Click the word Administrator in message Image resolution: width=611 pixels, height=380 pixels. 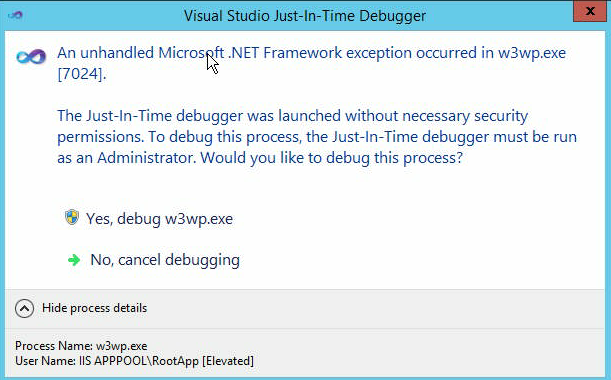(146, 158)
